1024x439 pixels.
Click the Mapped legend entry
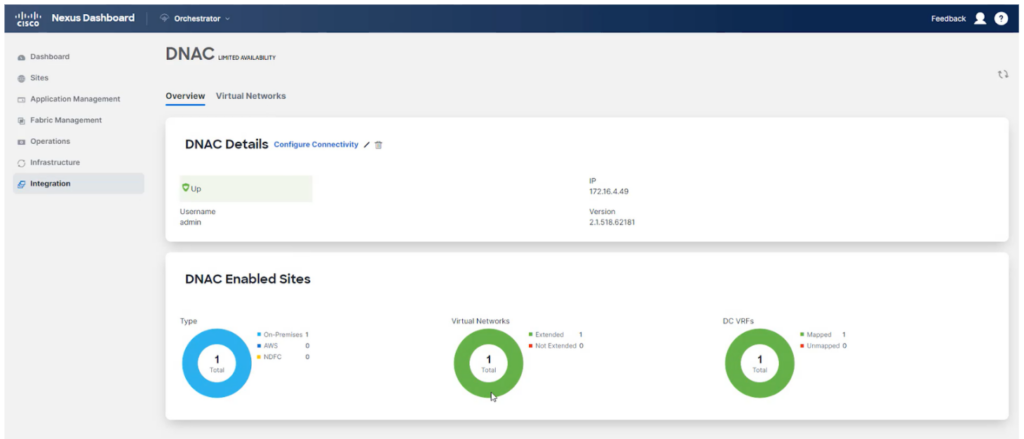coord(823,334)
